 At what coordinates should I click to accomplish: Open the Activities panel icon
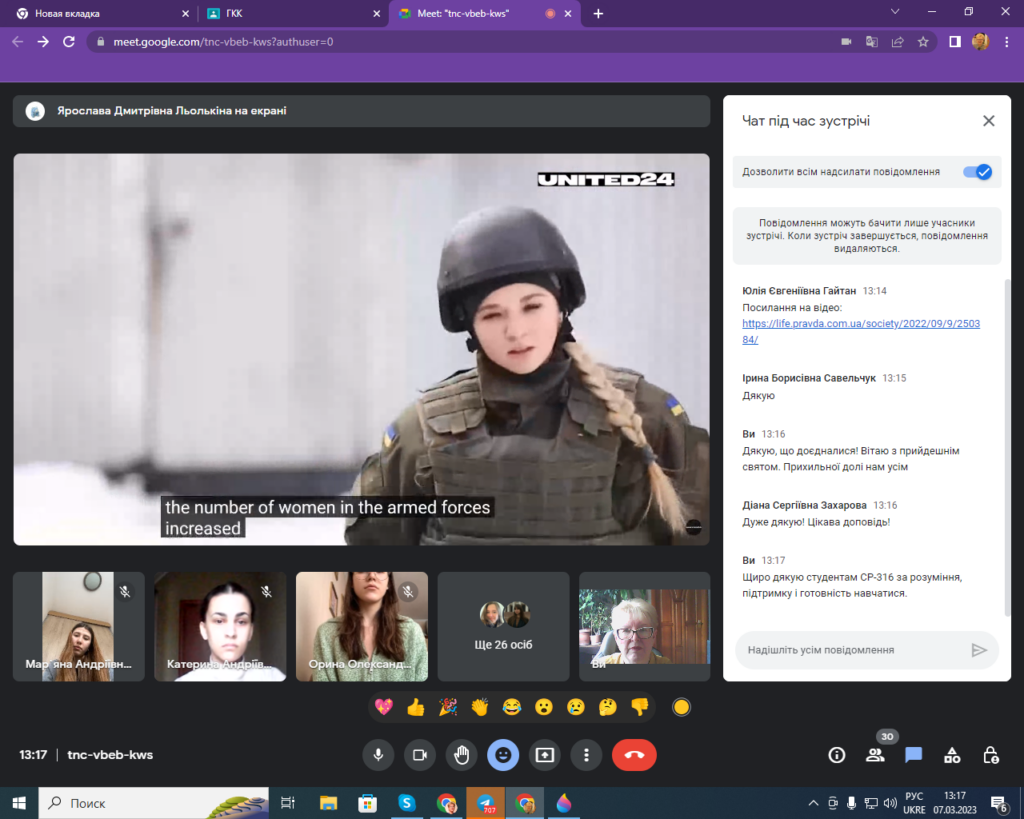point(952,755)
